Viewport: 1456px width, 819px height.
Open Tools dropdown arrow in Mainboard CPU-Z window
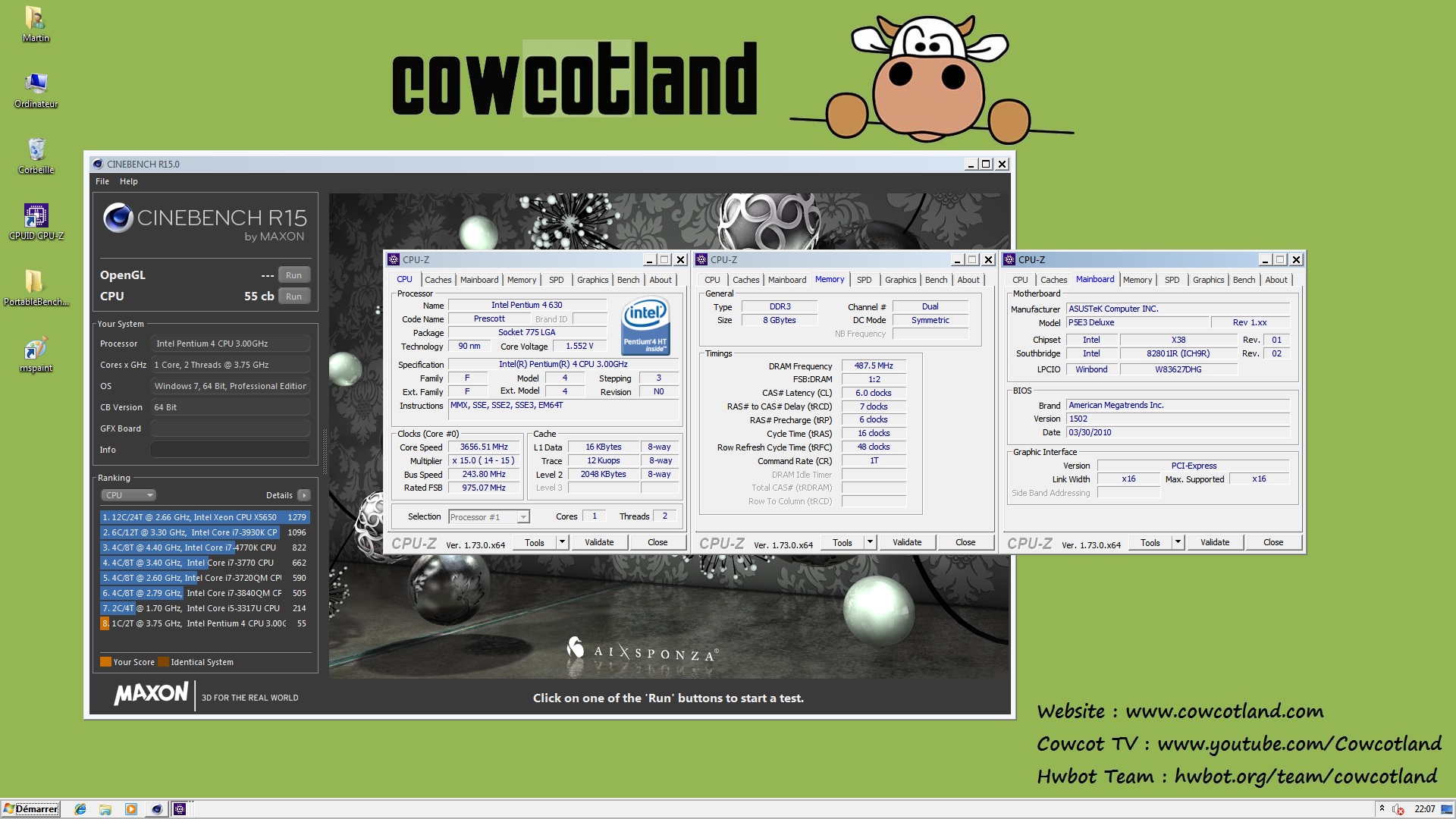coord(1178,542)
